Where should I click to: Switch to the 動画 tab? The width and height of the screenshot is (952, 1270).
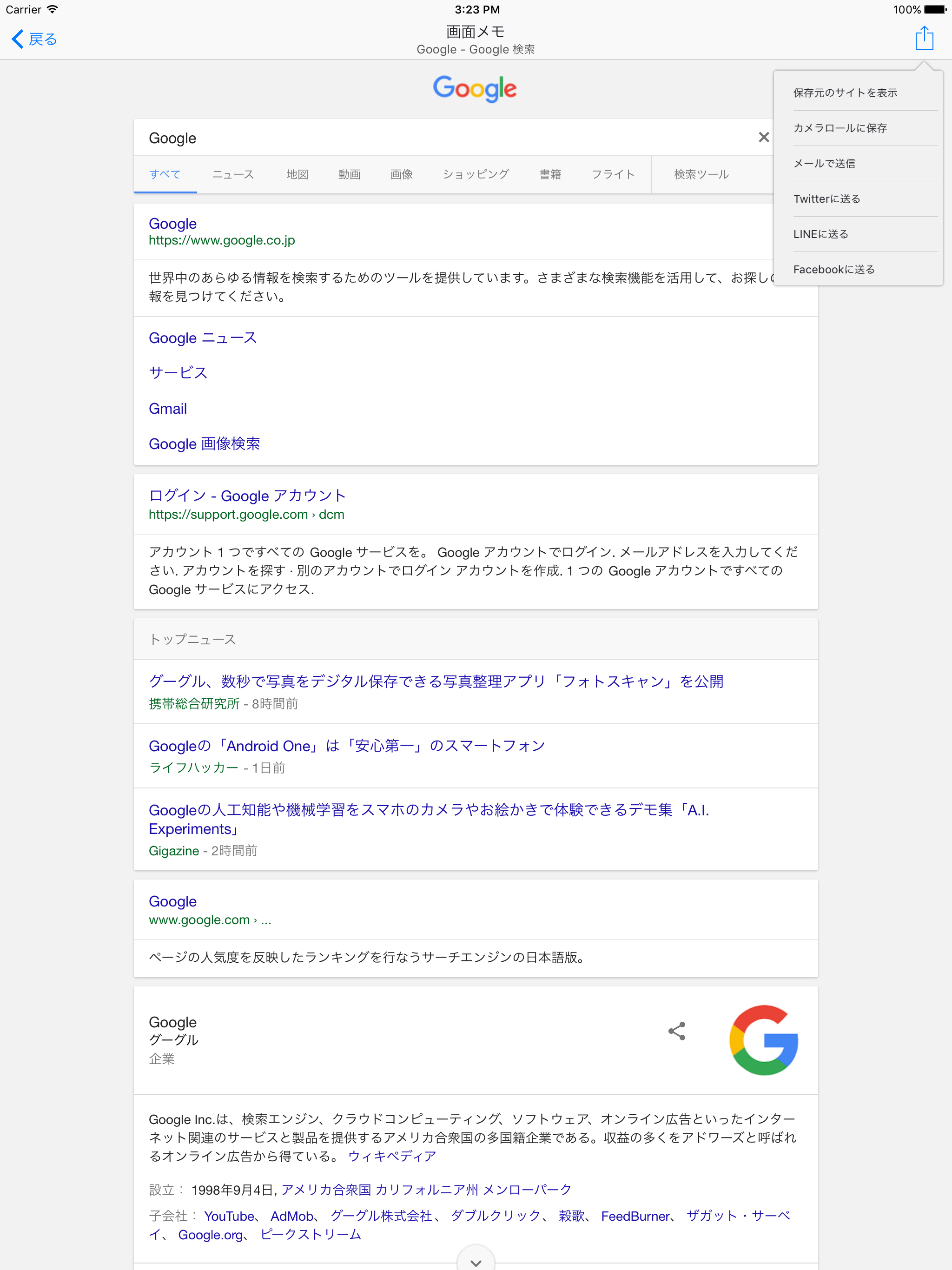(350, 174)
